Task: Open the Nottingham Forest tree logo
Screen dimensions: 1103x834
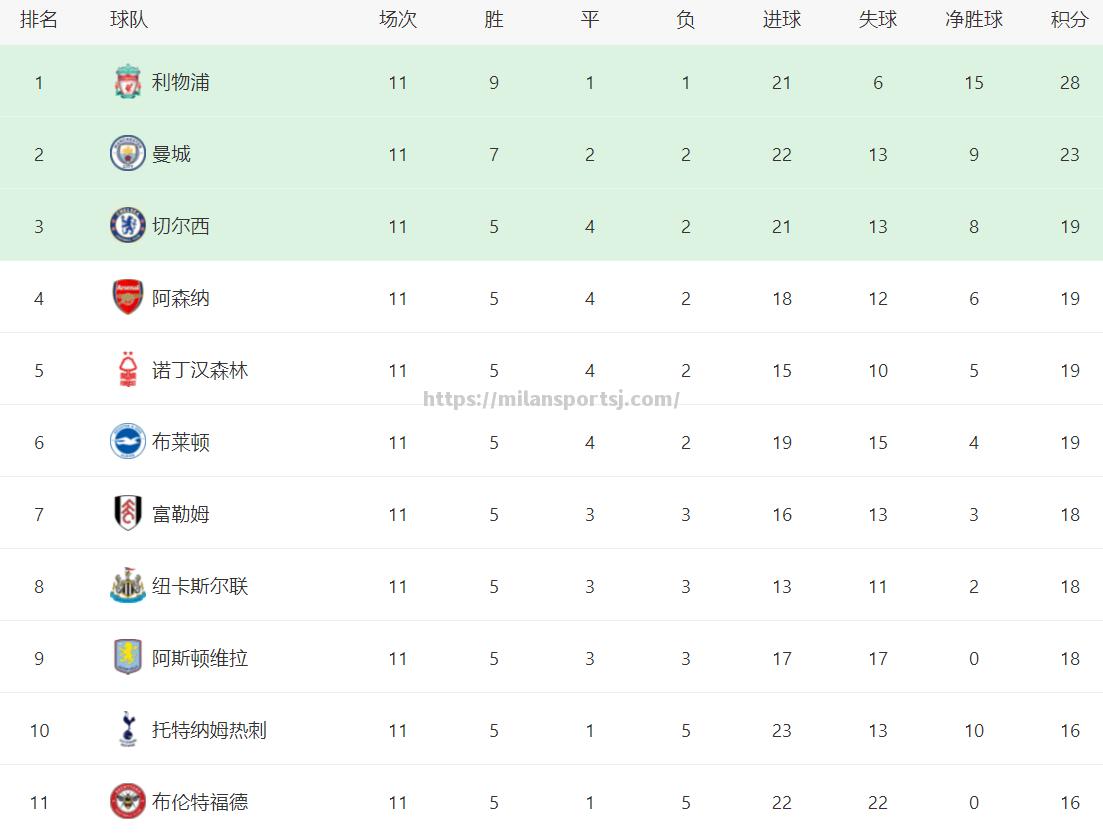Action: click(127, 370)
